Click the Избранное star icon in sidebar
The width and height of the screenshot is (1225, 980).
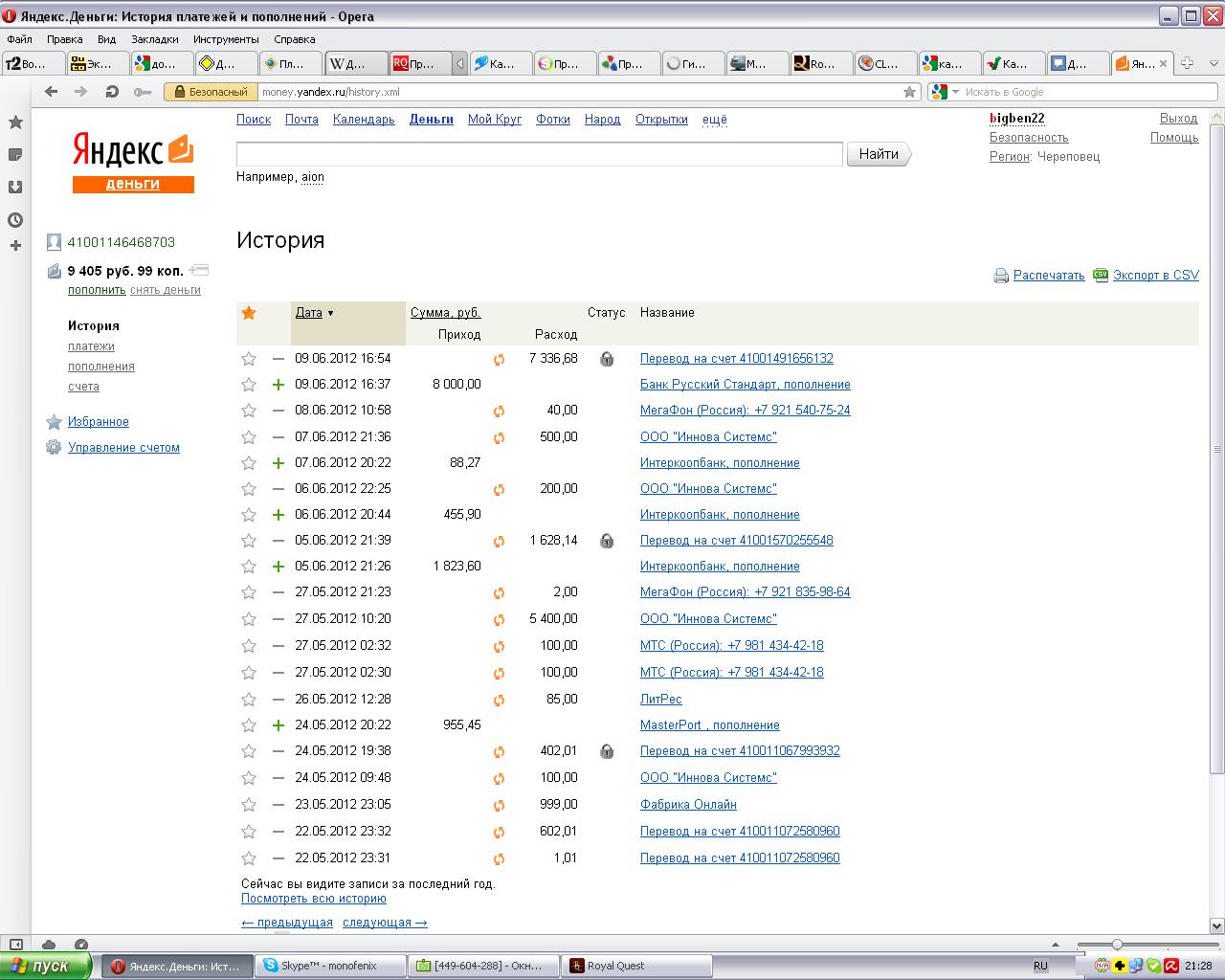[x=54, y=422]
